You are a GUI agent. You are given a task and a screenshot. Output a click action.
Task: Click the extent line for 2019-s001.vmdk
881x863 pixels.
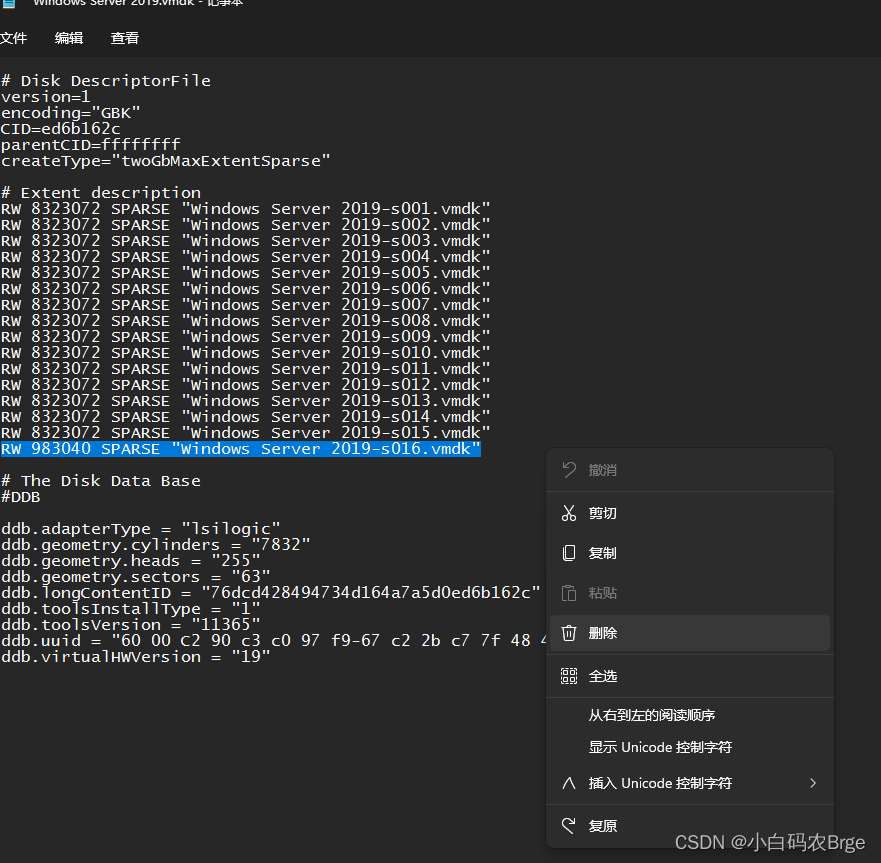click(x=246, y=209)
